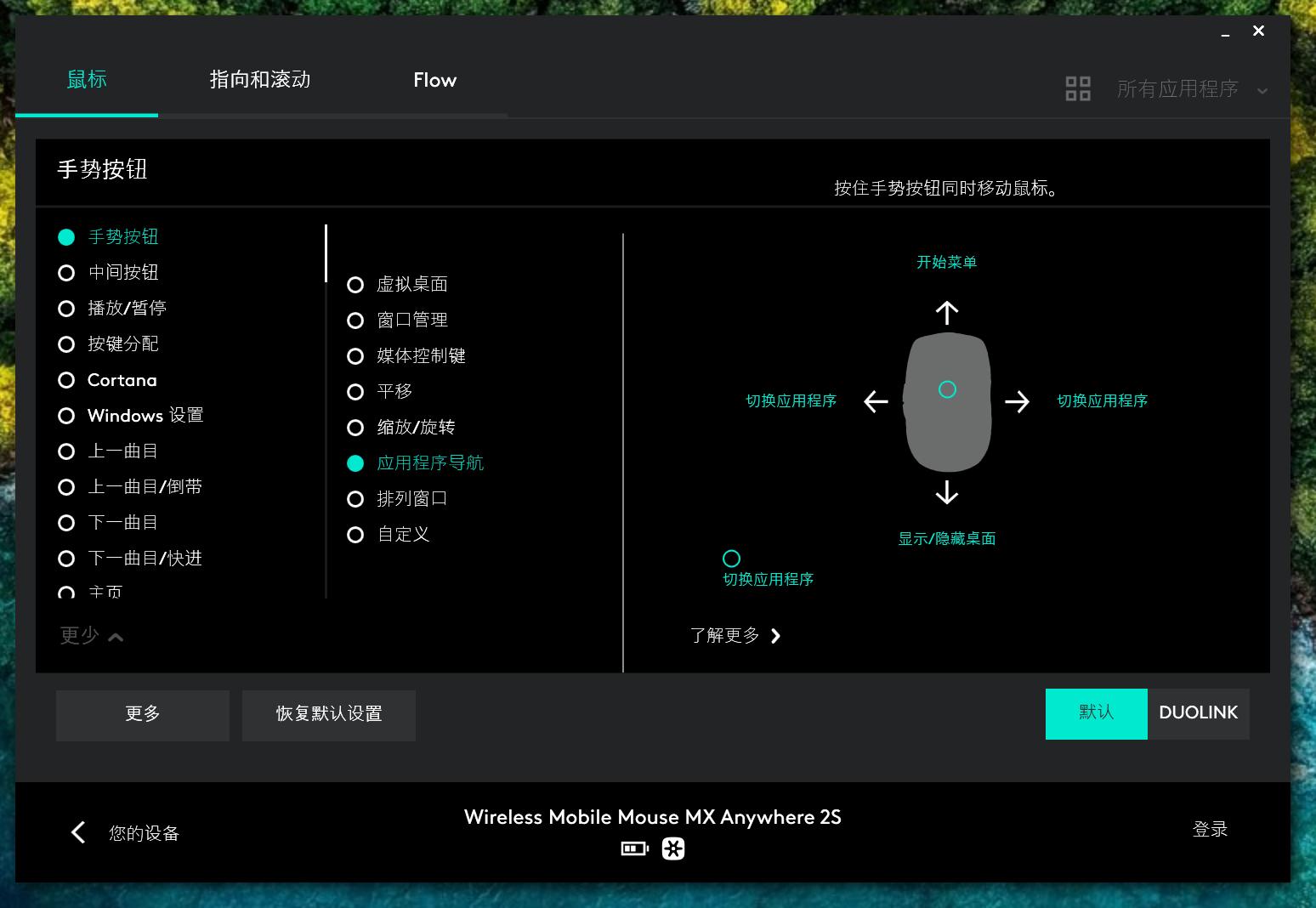This screenshot has height=908, width=1316.
Task: Expand 了解更多 for gesture details
Action: (725, 635)
